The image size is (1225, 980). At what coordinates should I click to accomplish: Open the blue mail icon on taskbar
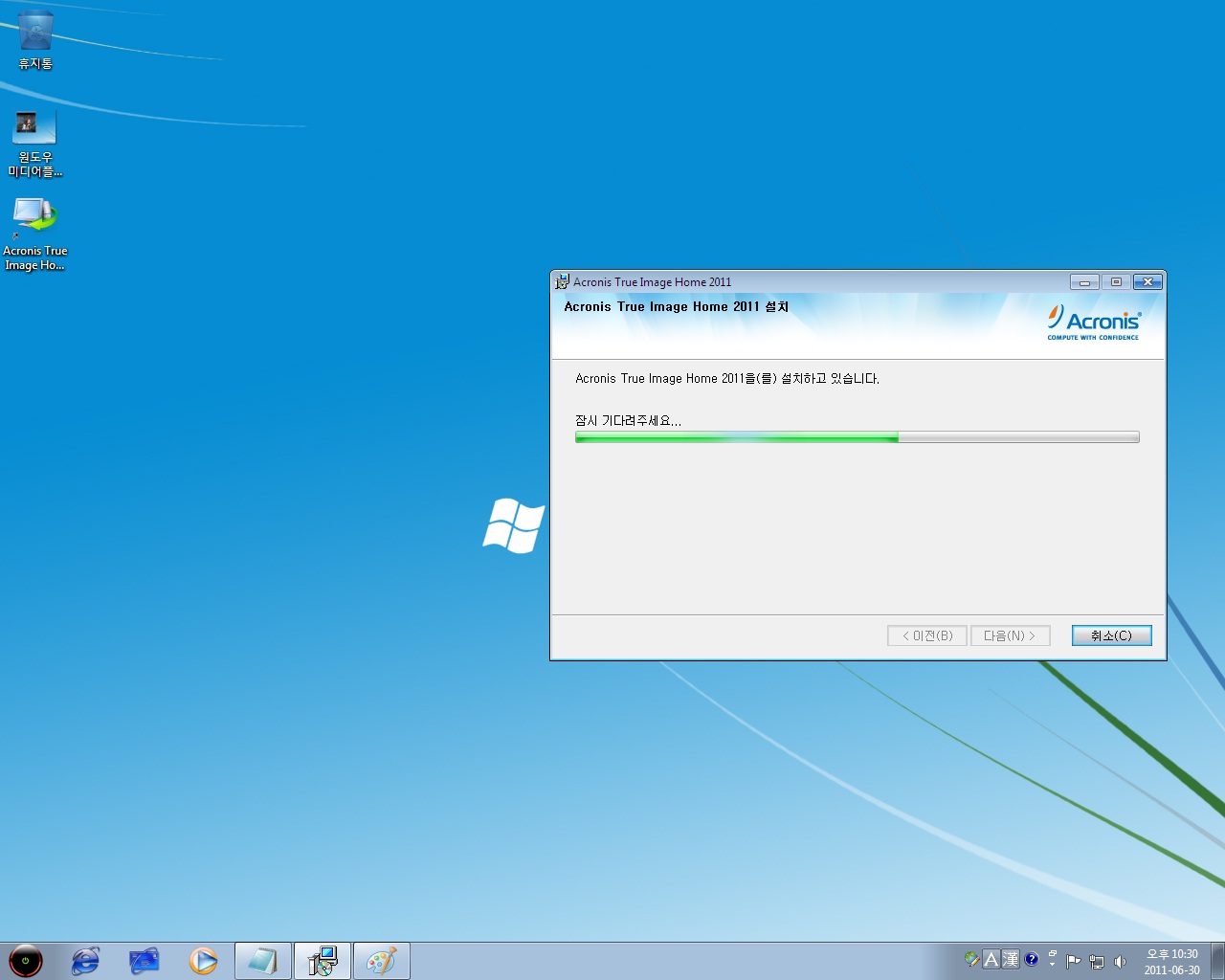tap(145, 960)
